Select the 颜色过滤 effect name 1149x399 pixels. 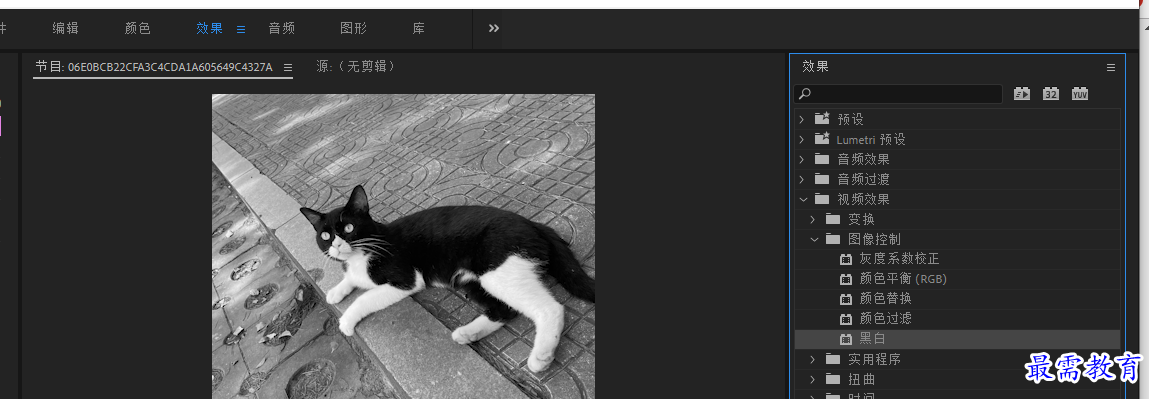885,319
